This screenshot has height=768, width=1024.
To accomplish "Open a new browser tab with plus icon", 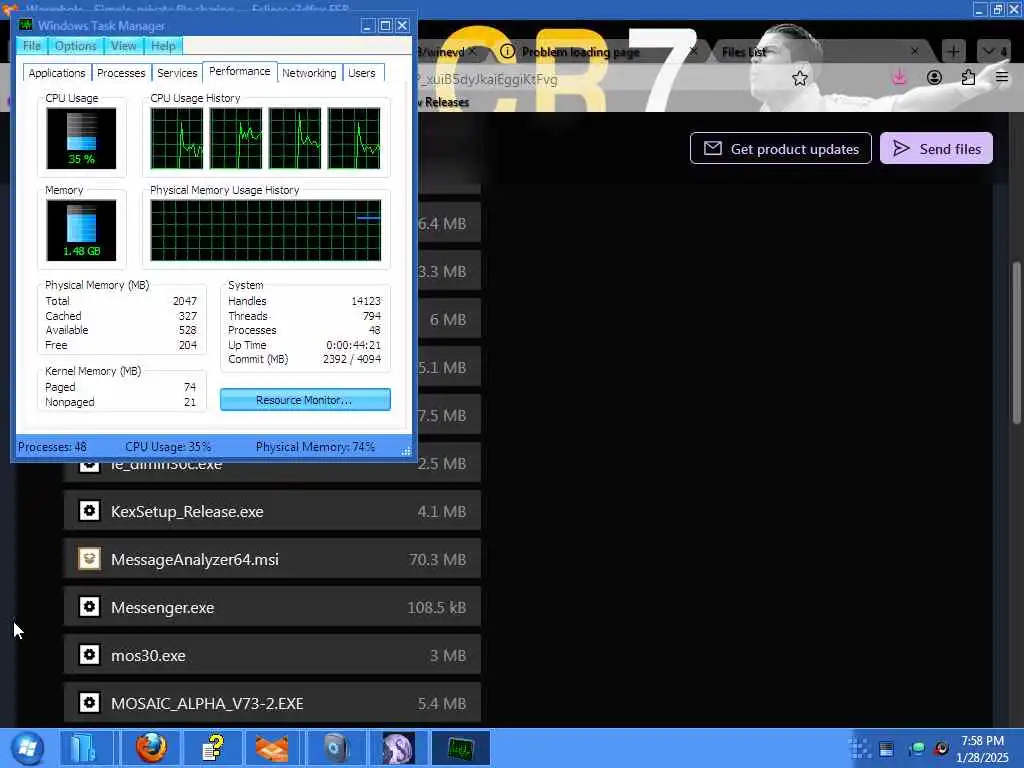I will coord(953,51).
